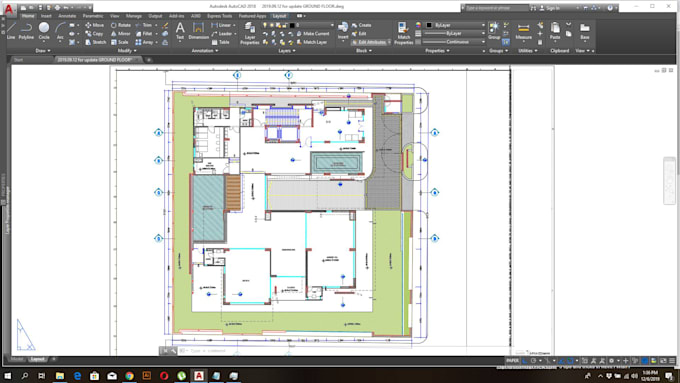The height and width of the screenshot is (383, 680).
Task: Click Edit Attributes button
Action: coord(369,42)
